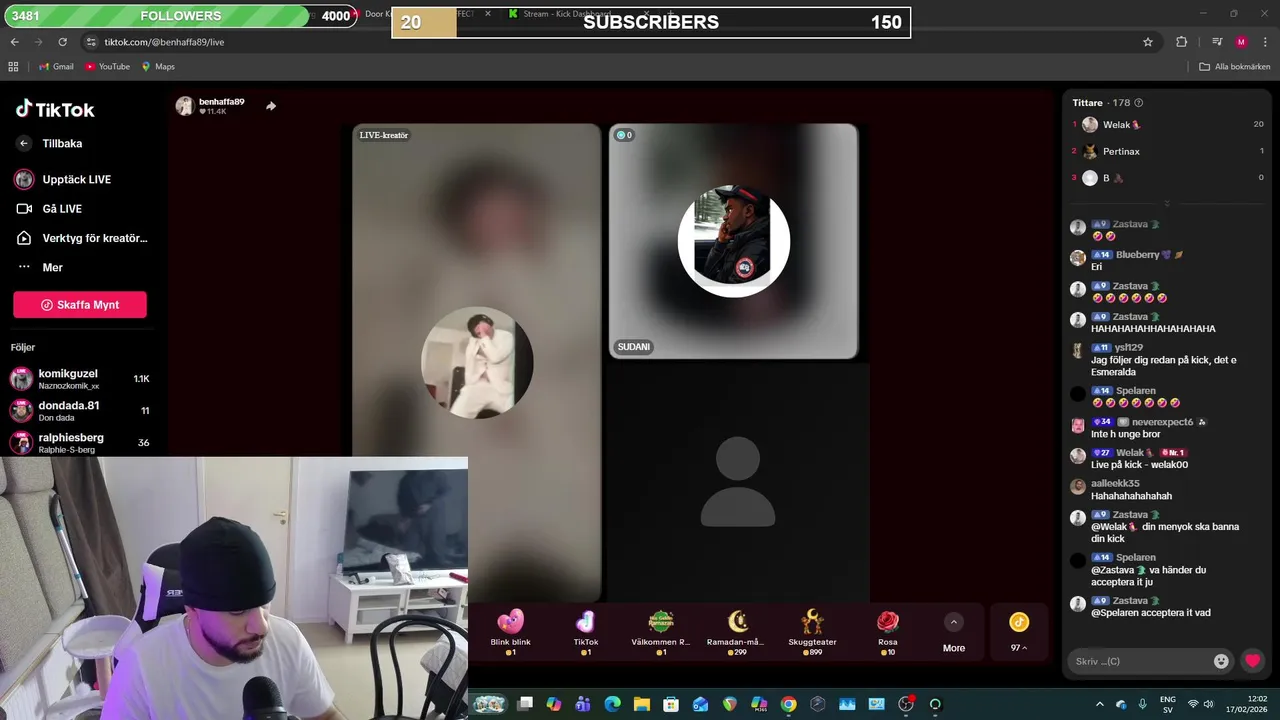Send the Rosa rose gift
The image size is (1280, 720).
coord(888,632)
